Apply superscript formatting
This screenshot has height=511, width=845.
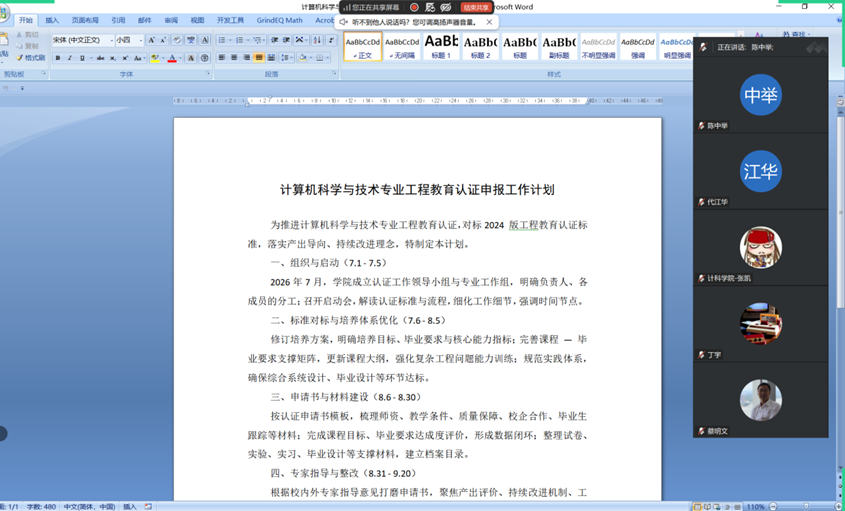tap(125, 58)
